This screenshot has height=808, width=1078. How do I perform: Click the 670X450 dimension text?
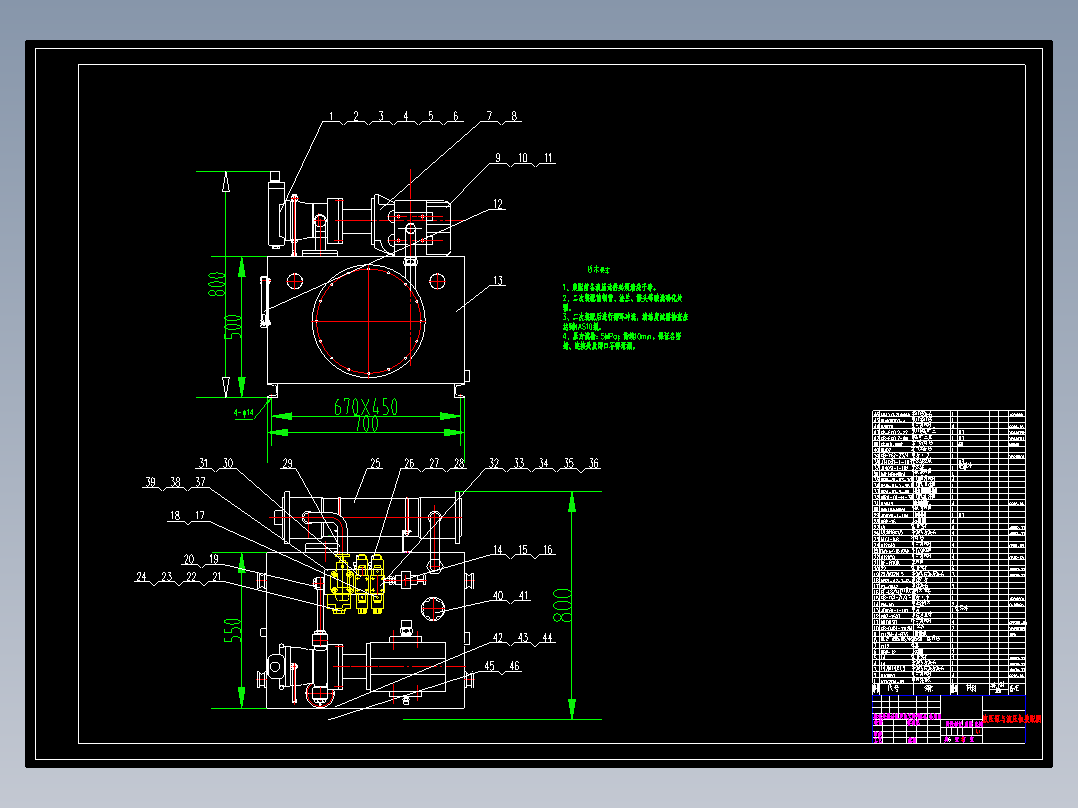click(x=366, y=407)
